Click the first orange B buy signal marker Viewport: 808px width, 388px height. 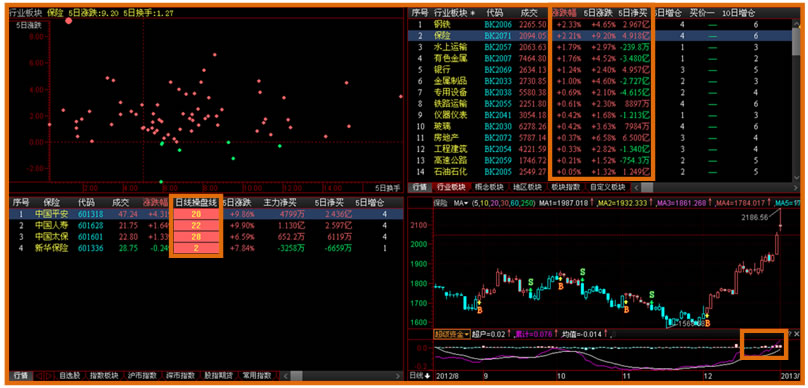479,310
